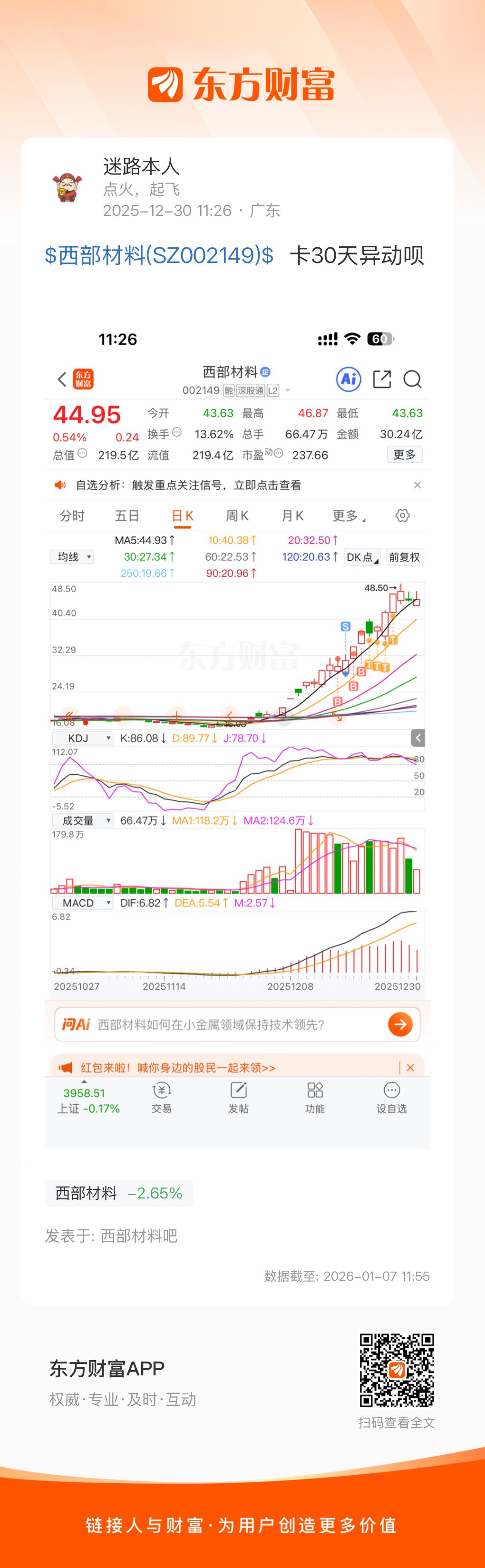Tap the 迷路本人 user avatar

pos(68,187)
